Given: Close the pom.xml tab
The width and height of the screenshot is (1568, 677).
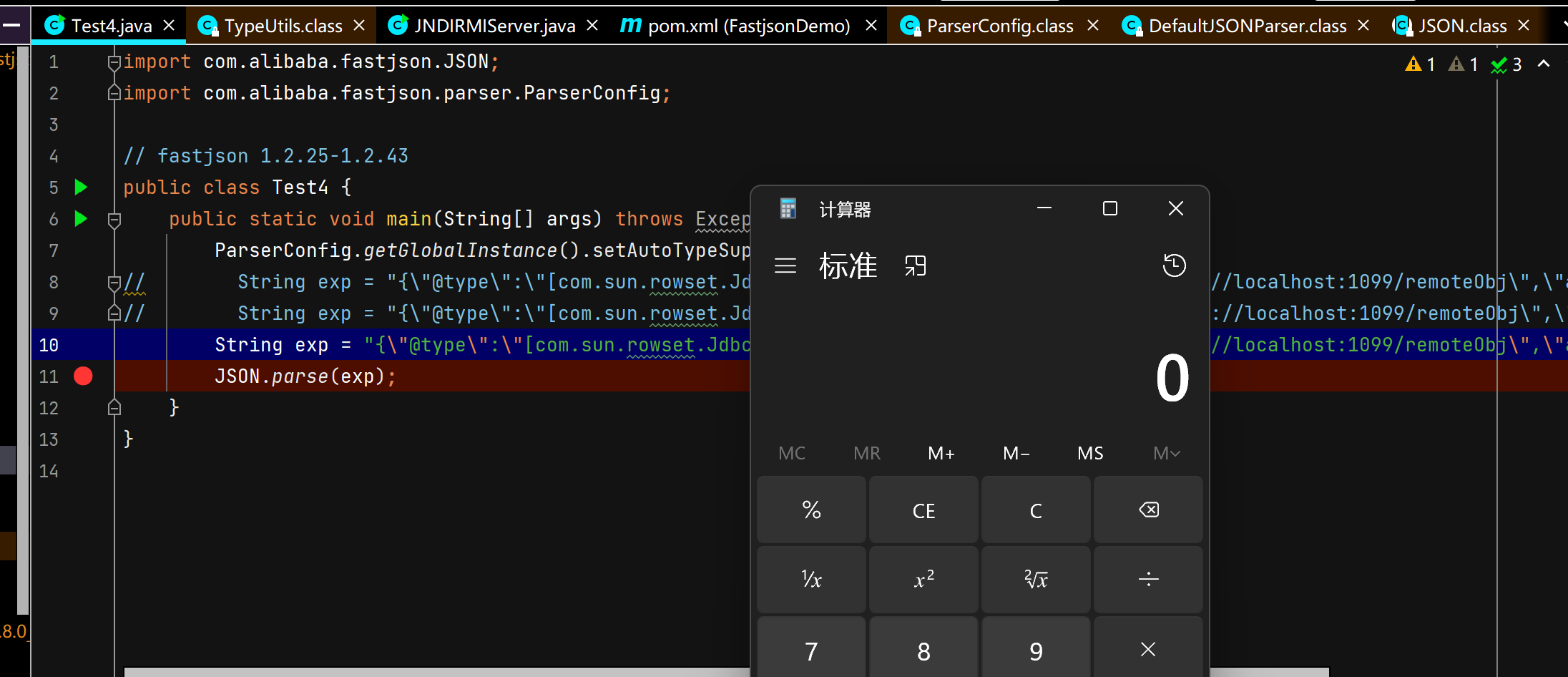Looking at the screenshot, I should click(871, 26).
